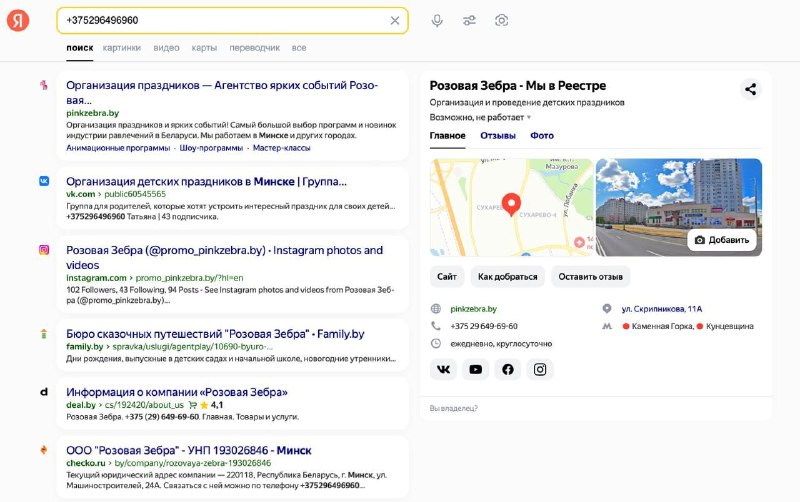Open the Facebook social button in the card
This screenshot has height=502, width=800.
tap(508, 369)
